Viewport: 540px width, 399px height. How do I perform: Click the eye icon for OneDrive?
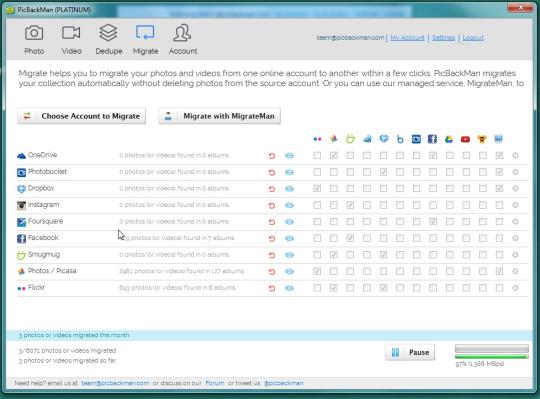[289, 156]
